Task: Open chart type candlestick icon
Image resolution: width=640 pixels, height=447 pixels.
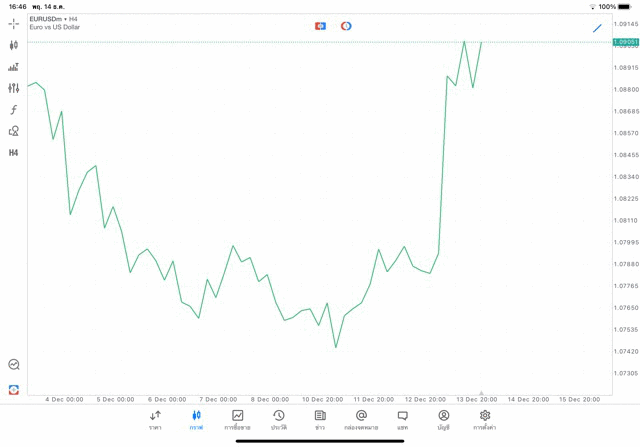Action: pyautogui.click(x=14, y=45)
